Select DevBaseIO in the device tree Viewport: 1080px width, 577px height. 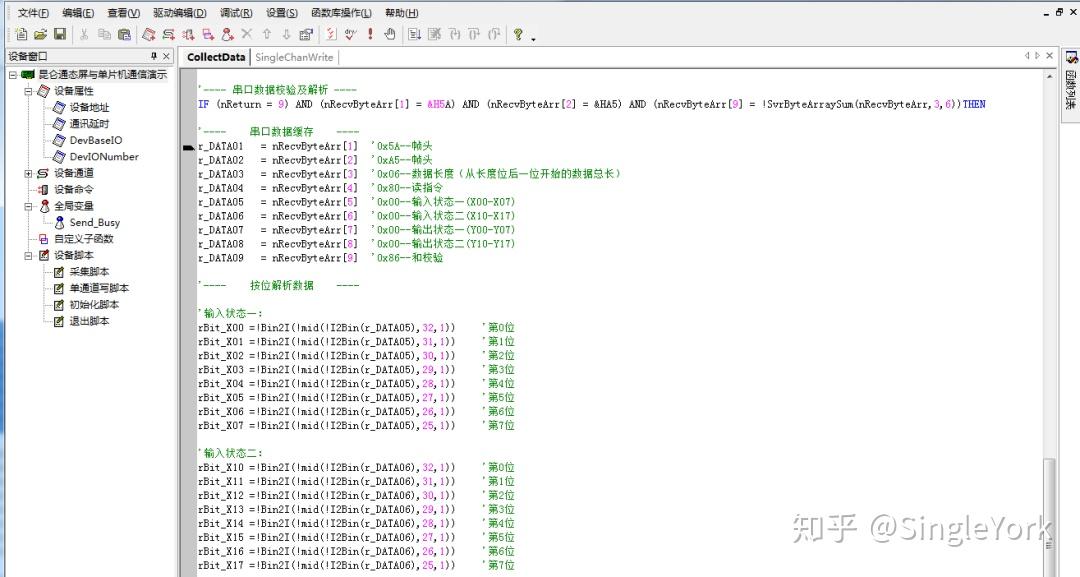click(x=96, y=140)
